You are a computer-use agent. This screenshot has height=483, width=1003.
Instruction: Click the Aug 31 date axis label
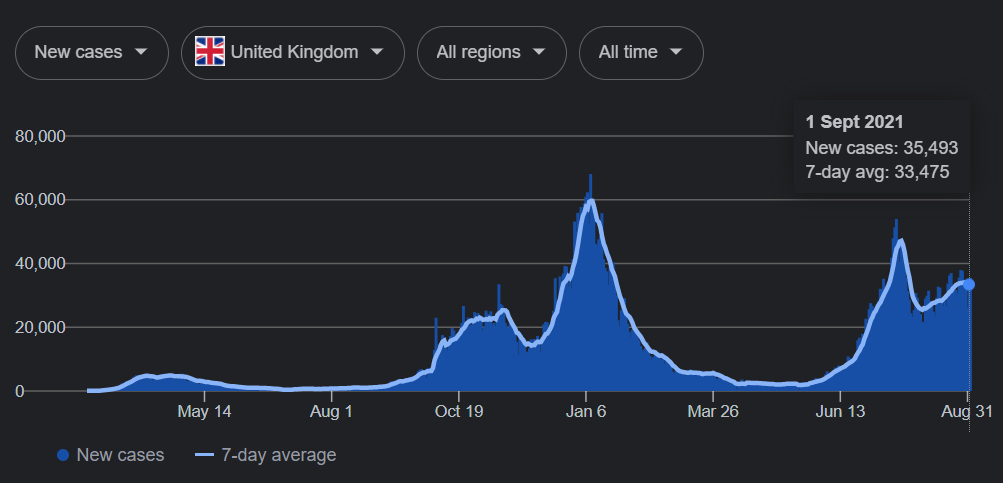point(967,411)
